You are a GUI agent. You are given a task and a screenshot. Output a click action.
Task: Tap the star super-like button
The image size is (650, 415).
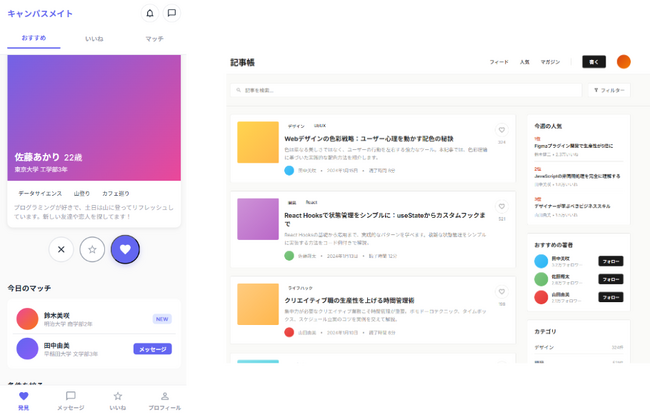92,249
